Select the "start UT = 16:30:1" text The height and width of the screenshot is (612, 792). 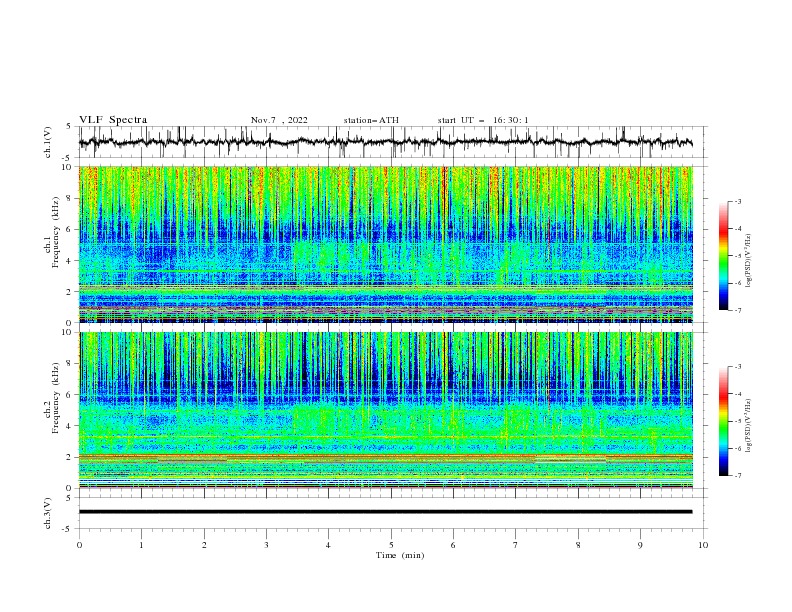483,120
